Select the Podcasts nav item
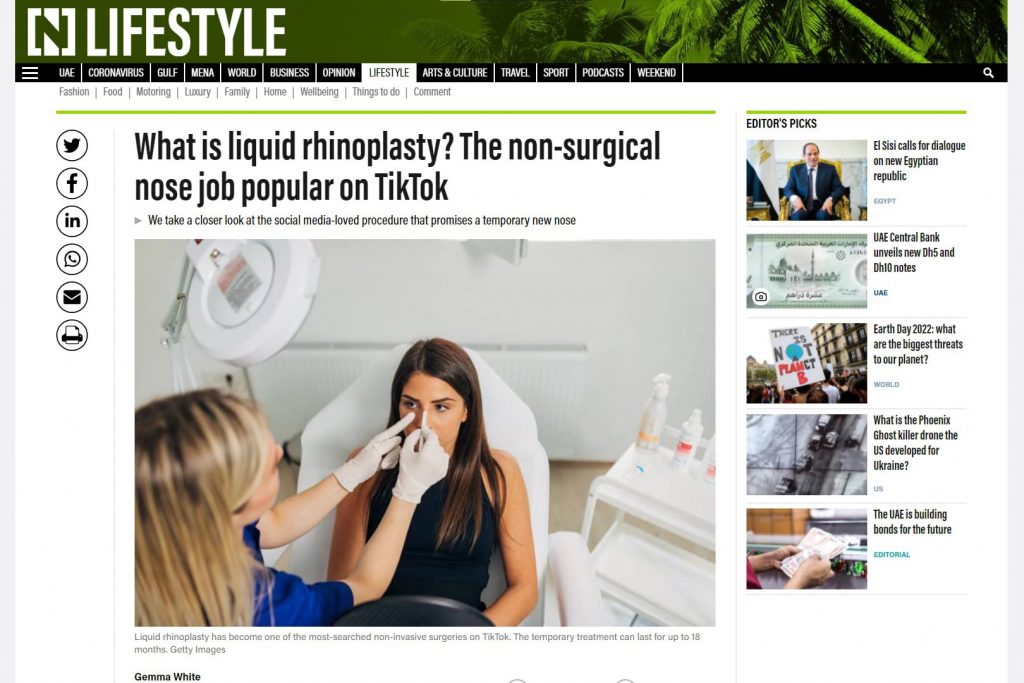Image resolution: width=1024 pixels, height=683 pixels. click(603, 72)
